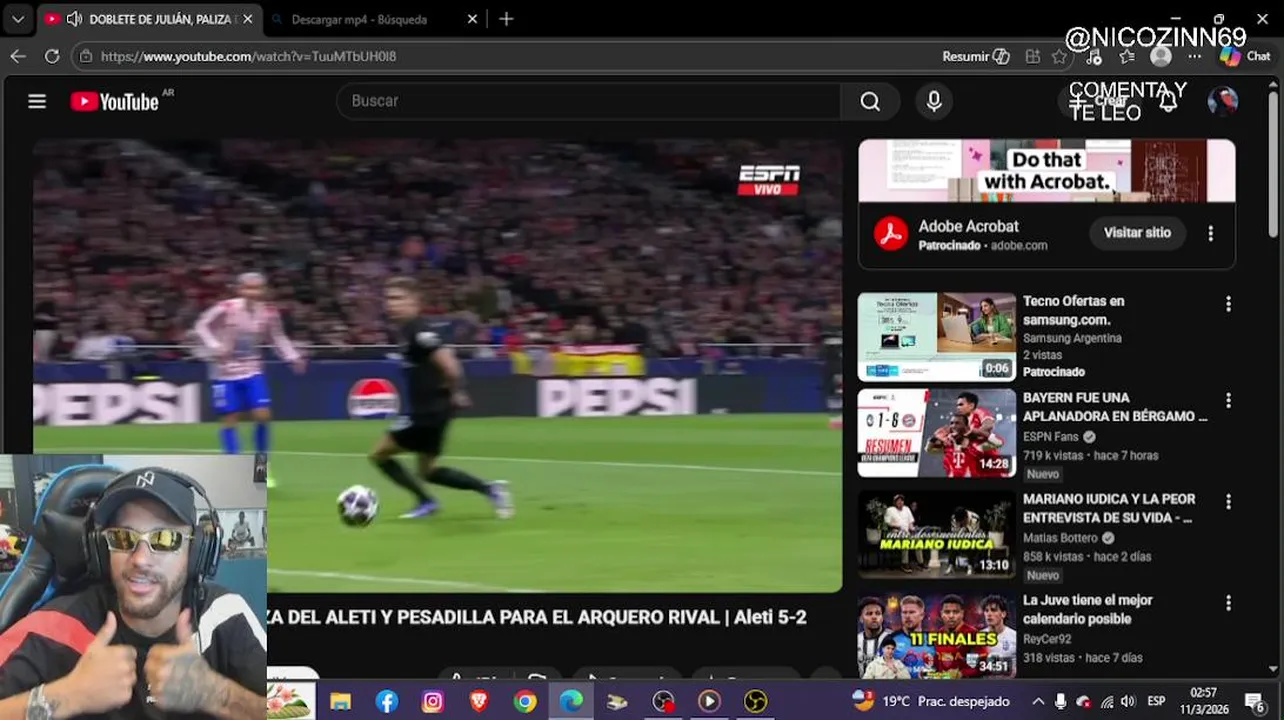Open the media player taskbar icon
Image resolution: width=1284 pixels, height=720 pixels.
pos(709,702)
